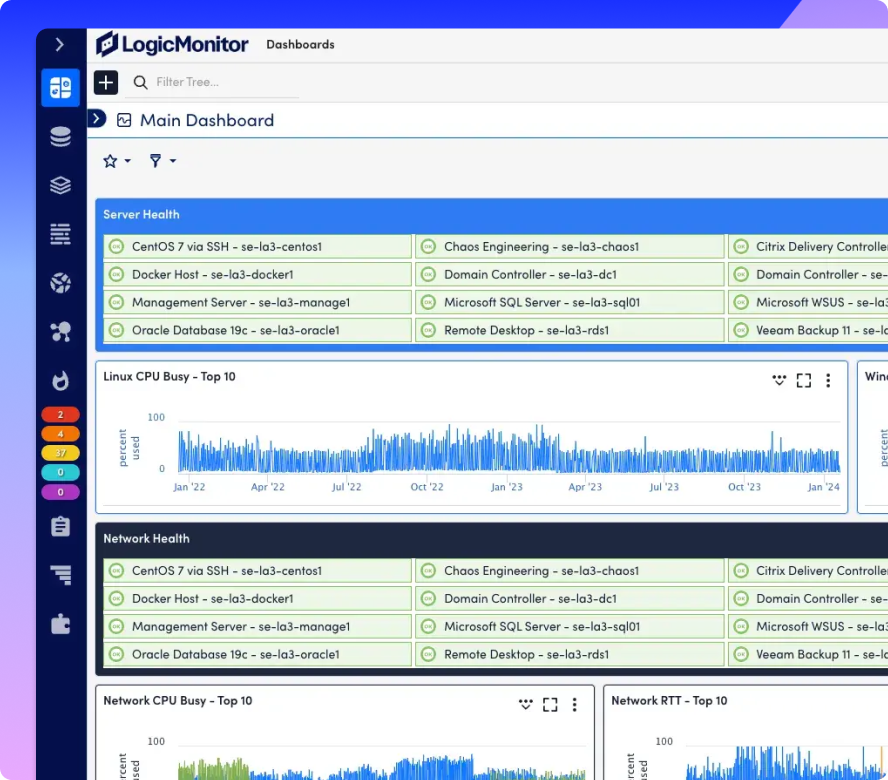This screenshot has width=888, height=780.
Task: Select Microsoft SQL Server in Server Health
Action: pos(570,302)
